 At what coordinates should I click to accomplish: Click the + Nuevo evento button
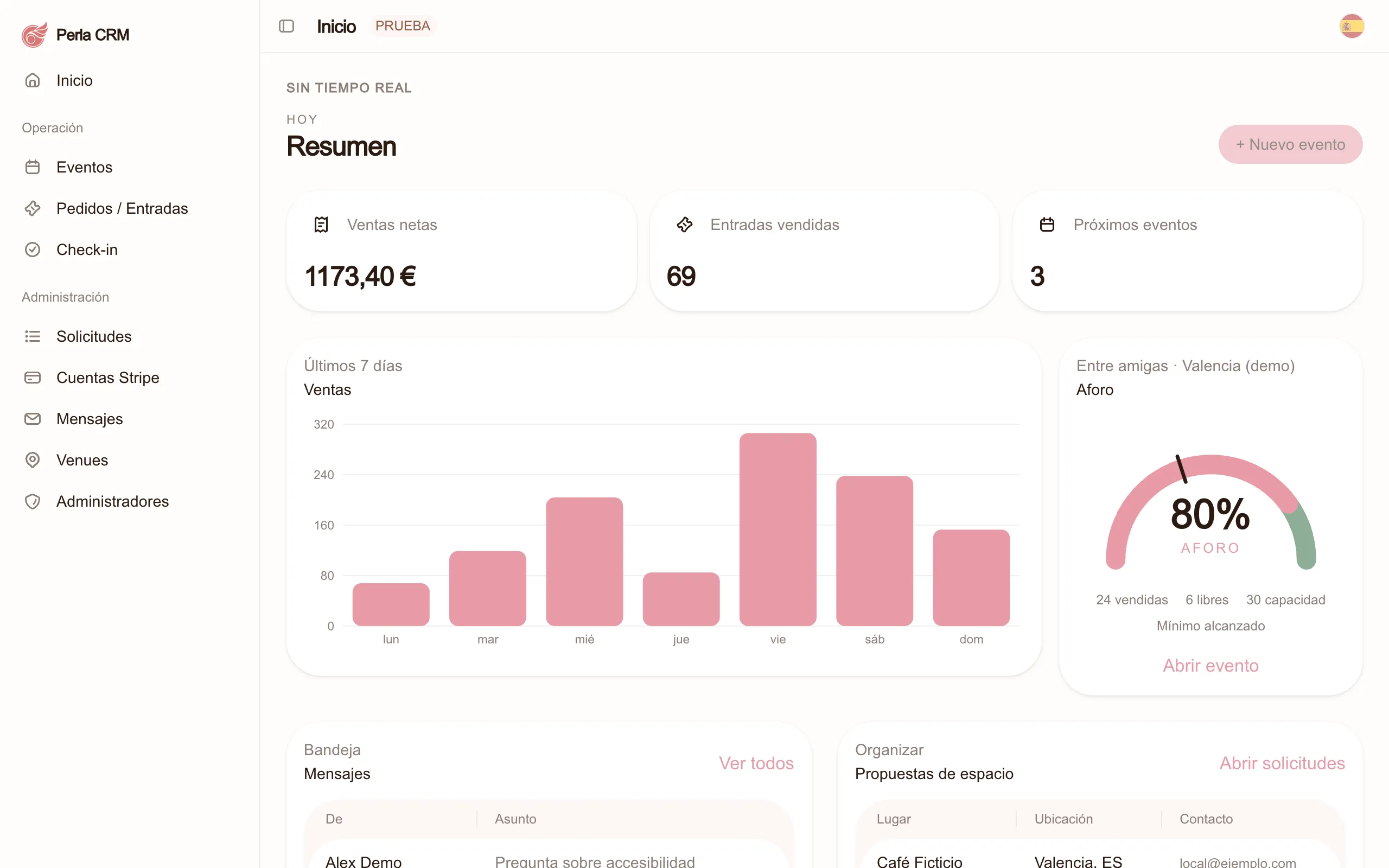click(x=1290, y=144)
